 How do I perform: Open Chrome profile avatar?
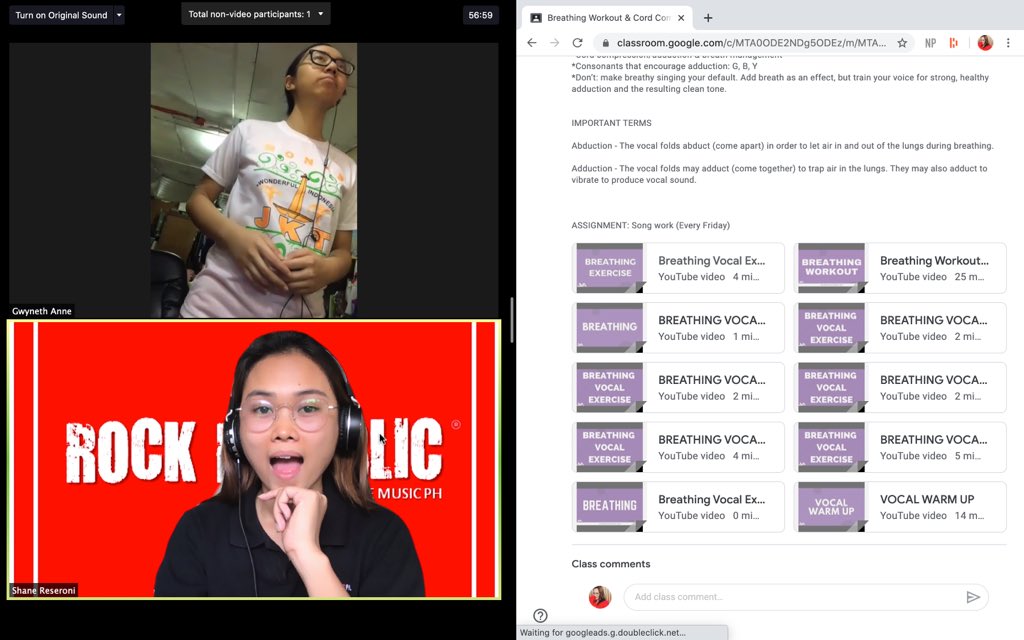tap(985, 43)
